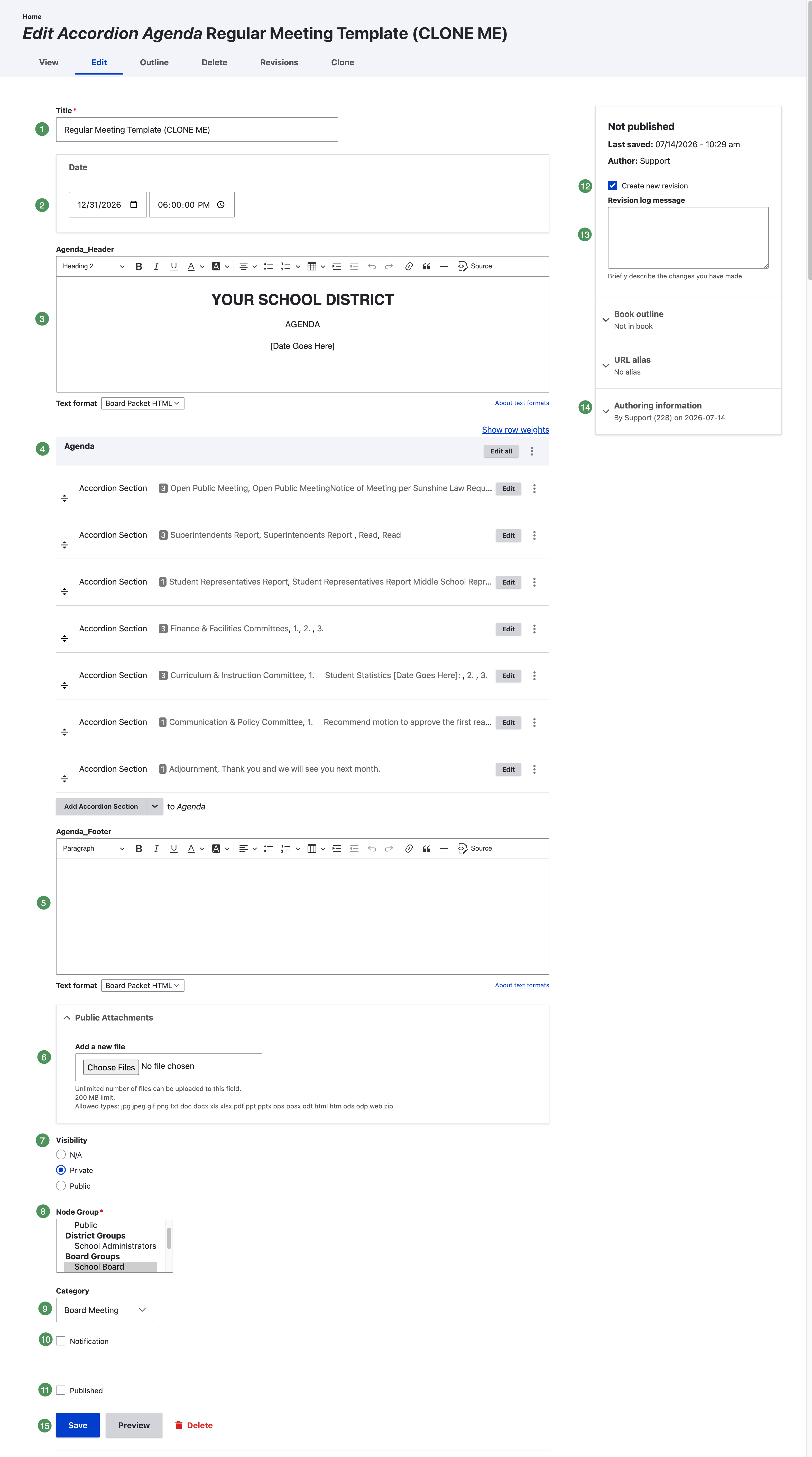The height and width of the screenshot is (1457, 812).
Task: Click the red Delete link
Action: [x=193, y=1425]
